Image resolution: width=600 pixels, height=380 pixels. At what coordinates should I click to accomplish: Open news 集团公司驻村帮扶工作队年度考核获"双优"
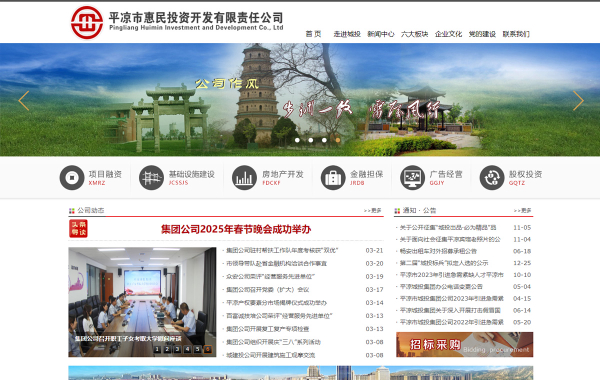[282, 250]
